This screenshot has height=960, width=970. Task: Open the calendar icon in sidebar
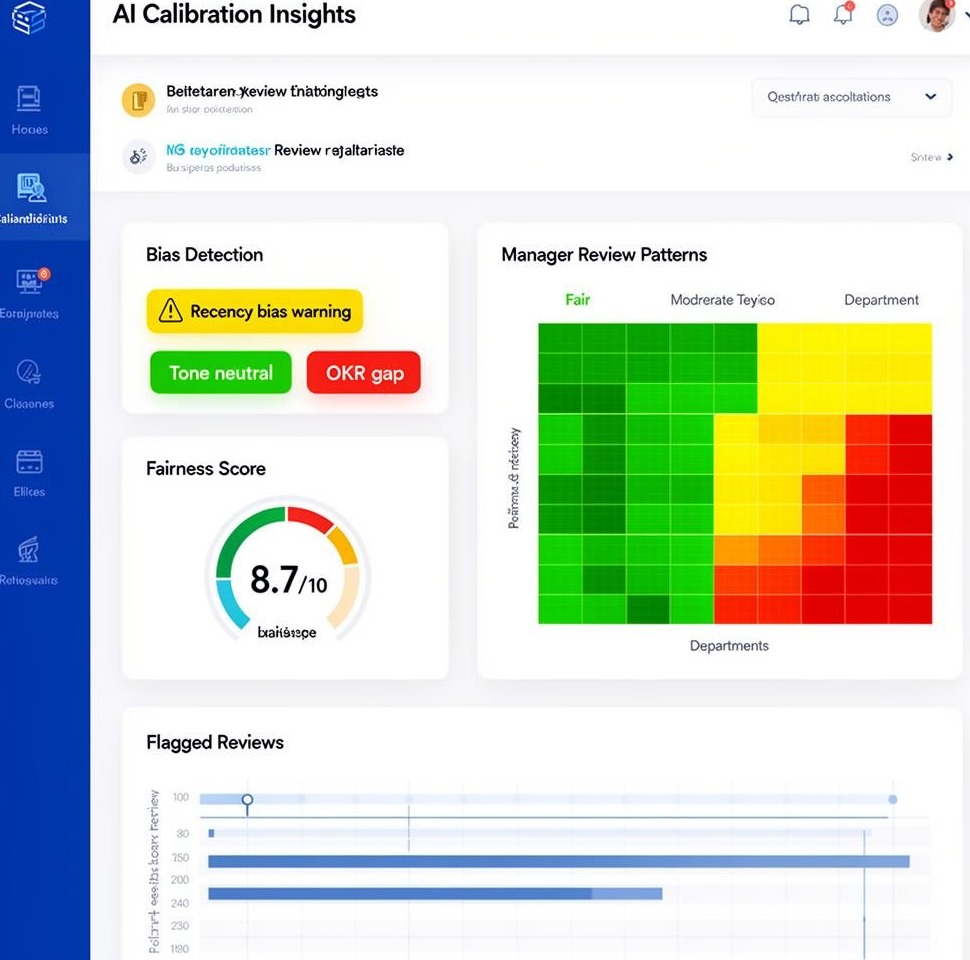(30, 462)
